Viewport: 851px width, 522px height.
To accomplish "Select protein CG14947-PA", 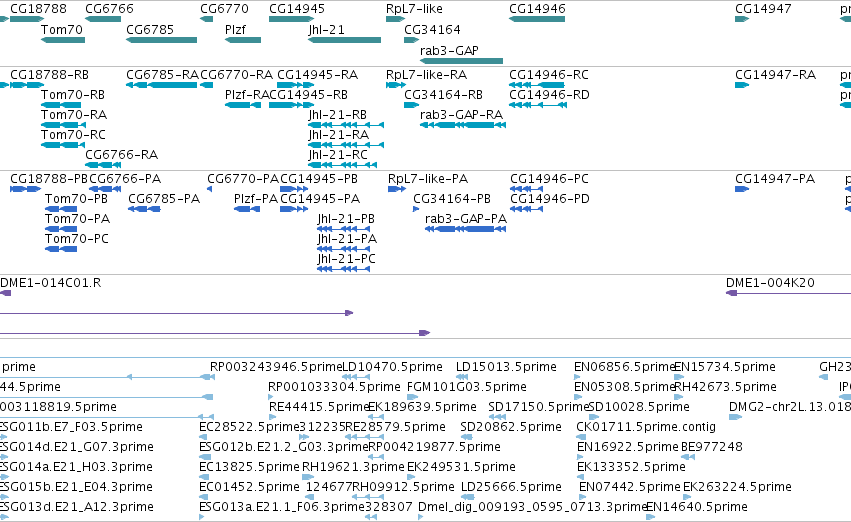I will [x=742, y=189].
